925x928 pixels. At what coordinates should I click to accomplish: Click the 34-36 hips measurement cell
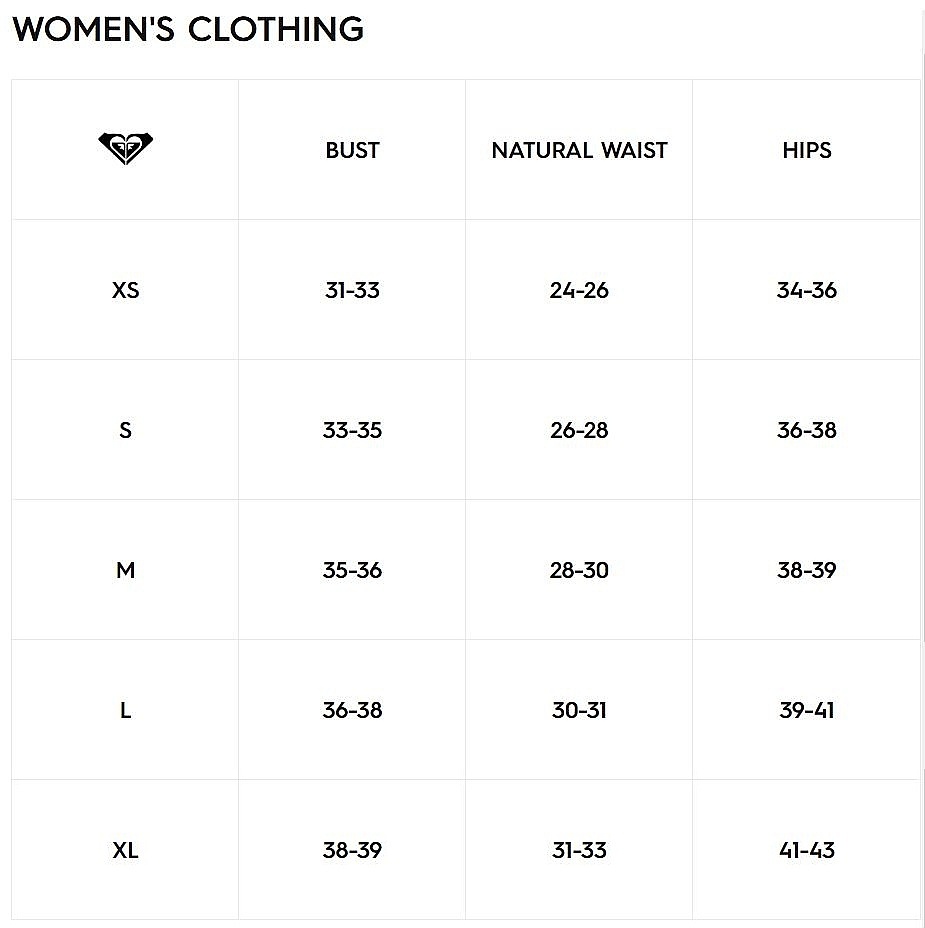pos(807,290)
